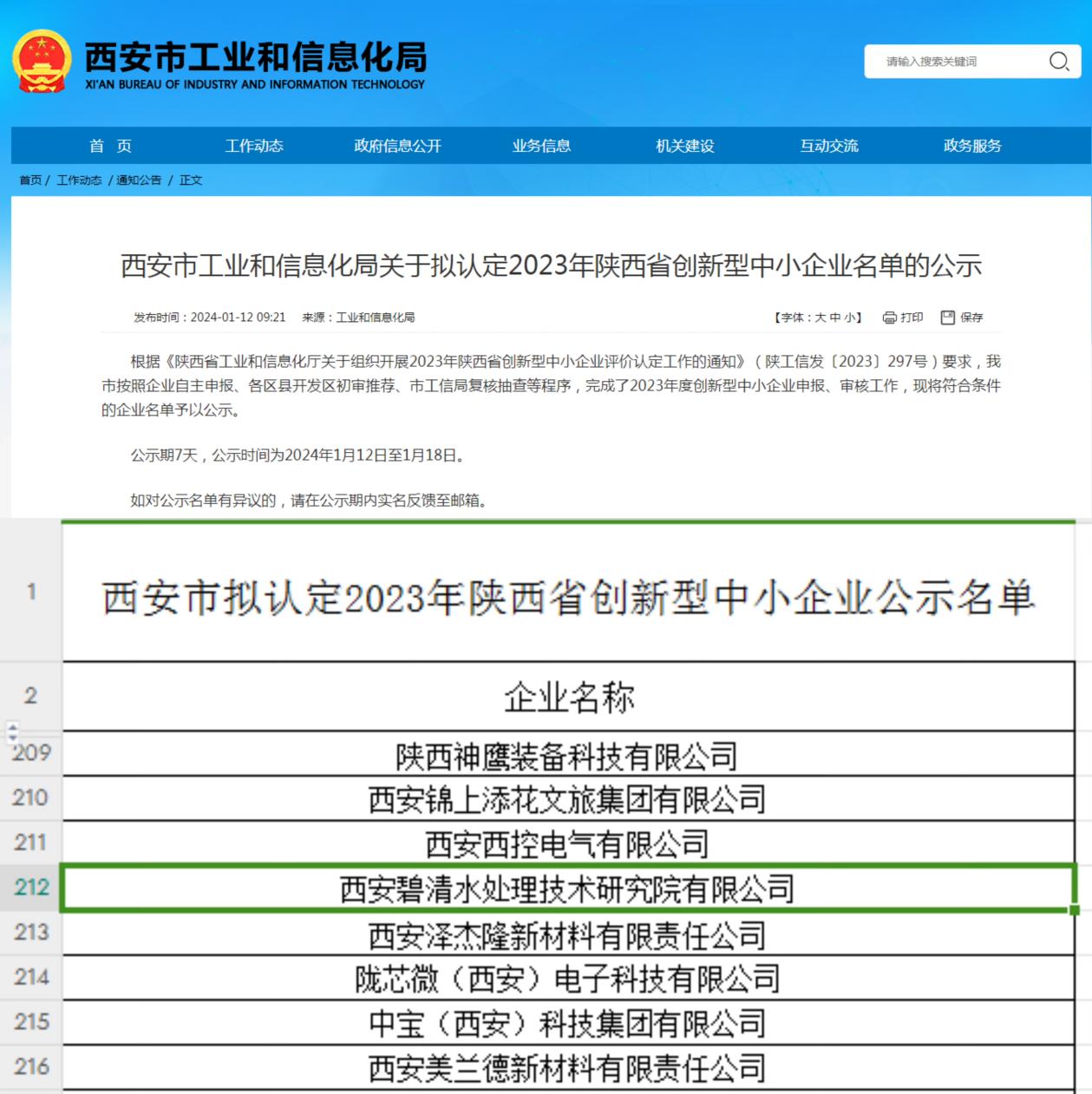Select row header 213

[x=31, y=933]
